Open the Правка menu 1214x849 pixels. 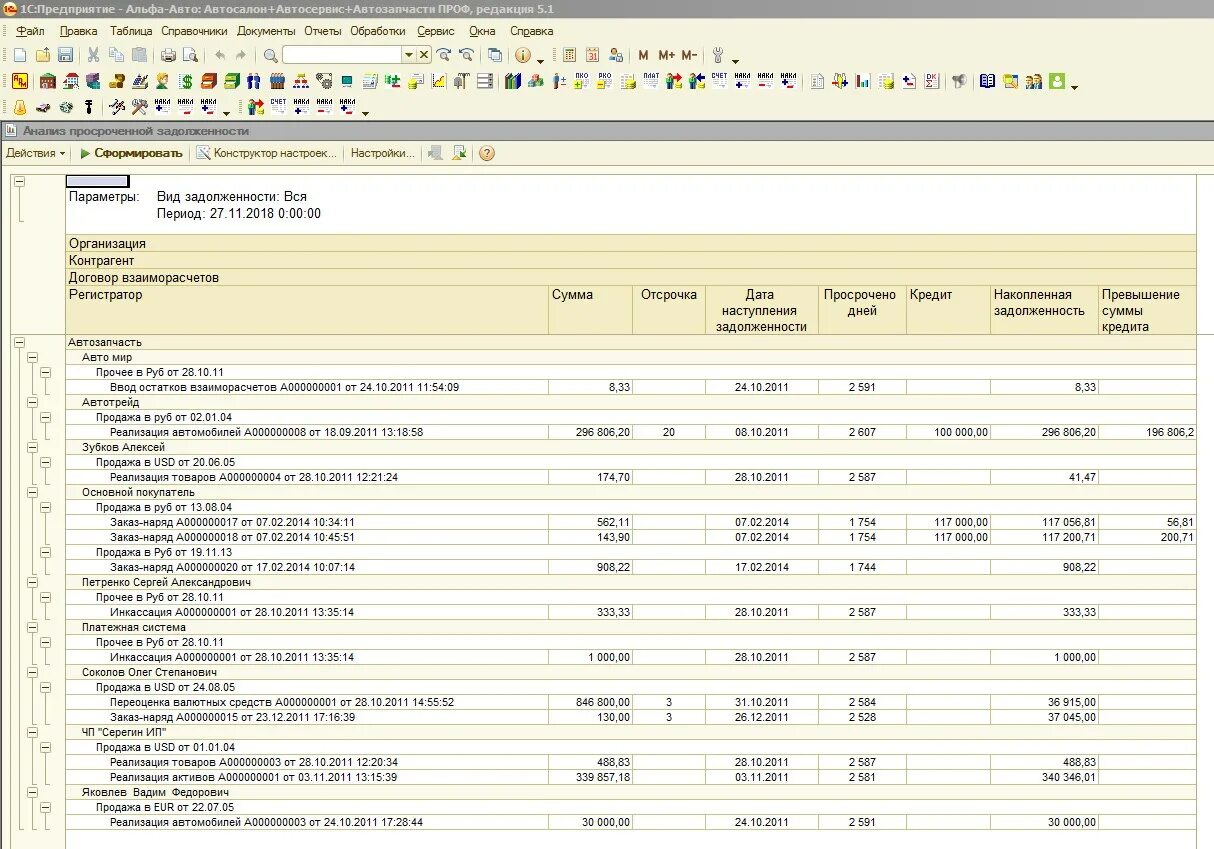tap(79, 31)
